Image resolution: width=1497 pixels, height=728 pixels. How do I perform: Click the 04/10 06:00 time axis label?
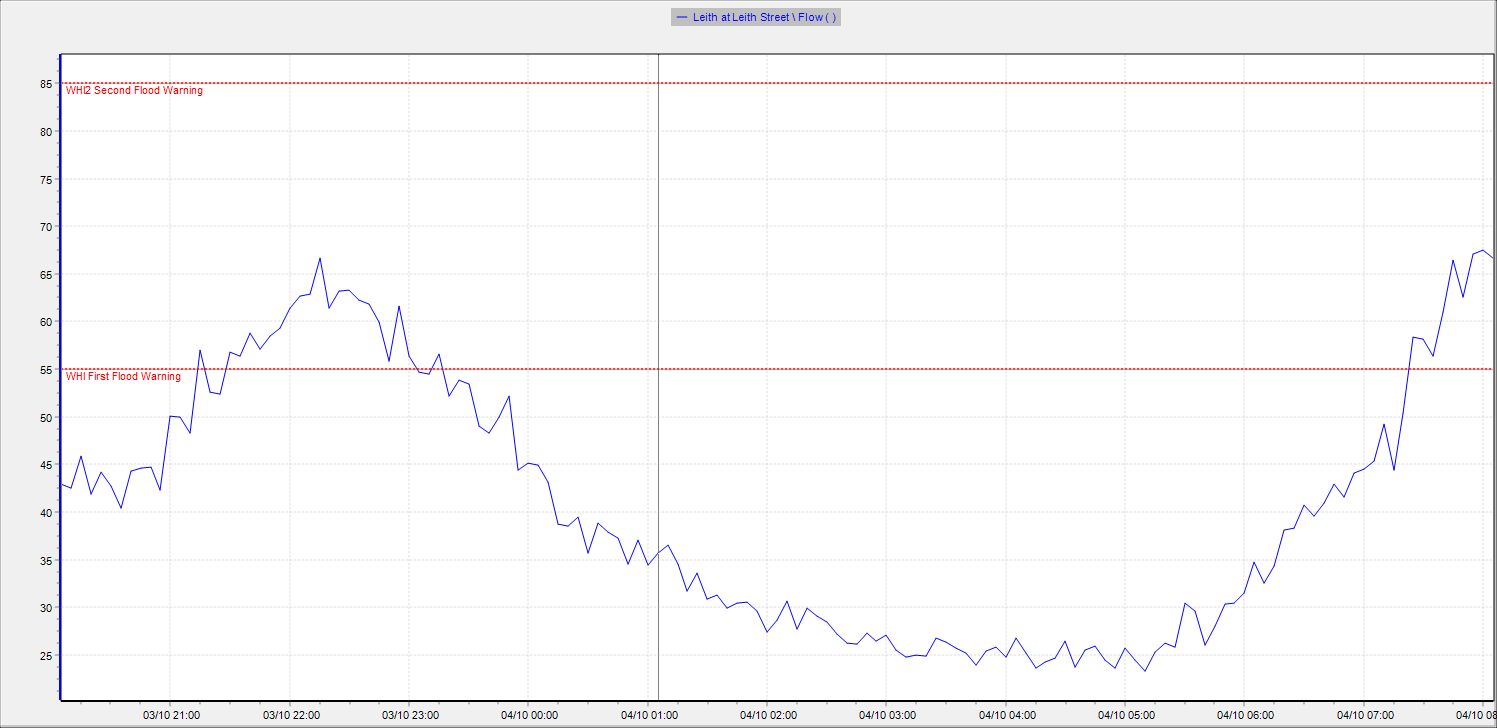point(1245,715)
